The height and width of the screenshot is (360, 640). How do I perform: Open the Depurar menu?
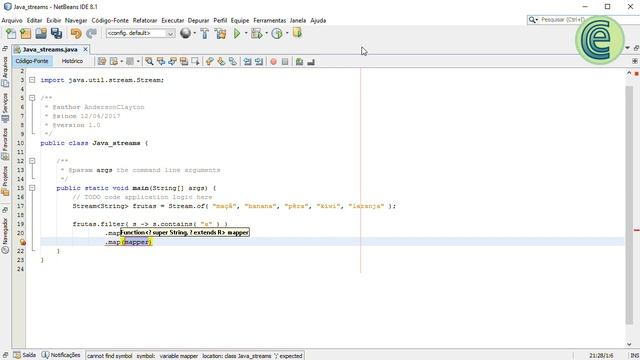[x=198, y=20]
